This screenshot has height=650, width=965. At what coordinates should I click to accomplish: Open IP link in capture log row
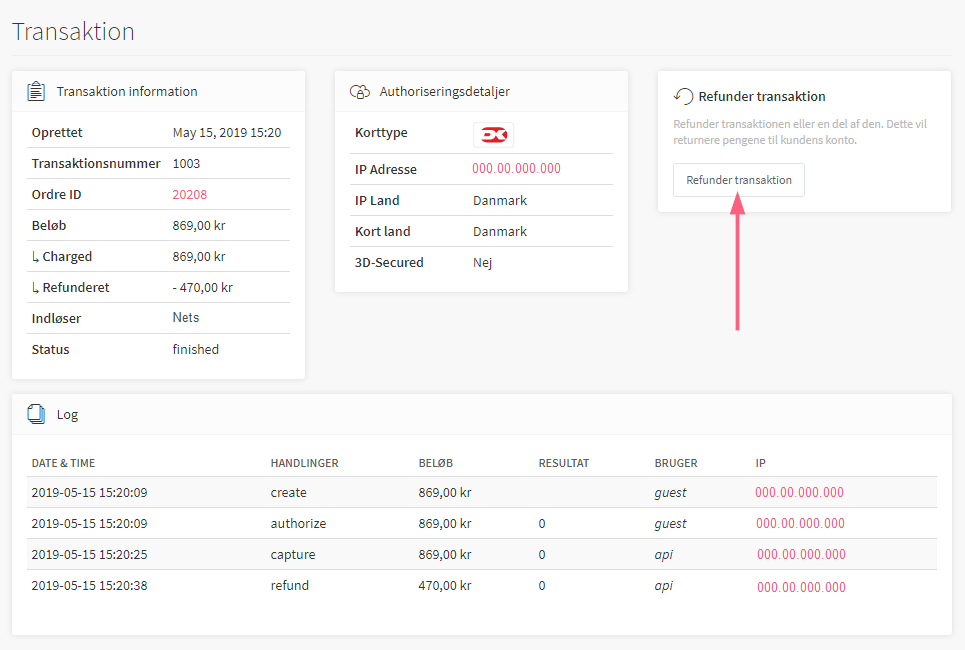pyautogui.click(x=801, y=555)
